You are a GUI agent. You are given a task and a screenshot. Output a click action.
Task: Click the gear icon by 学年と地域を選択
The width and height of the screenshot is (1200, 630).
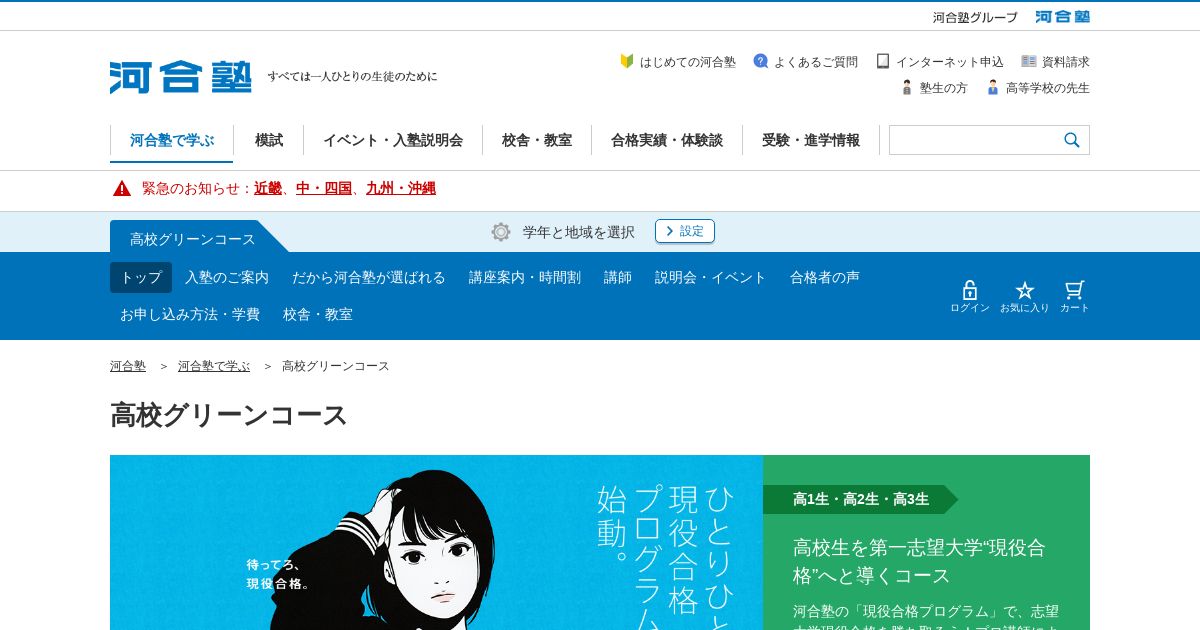point(501,232)
